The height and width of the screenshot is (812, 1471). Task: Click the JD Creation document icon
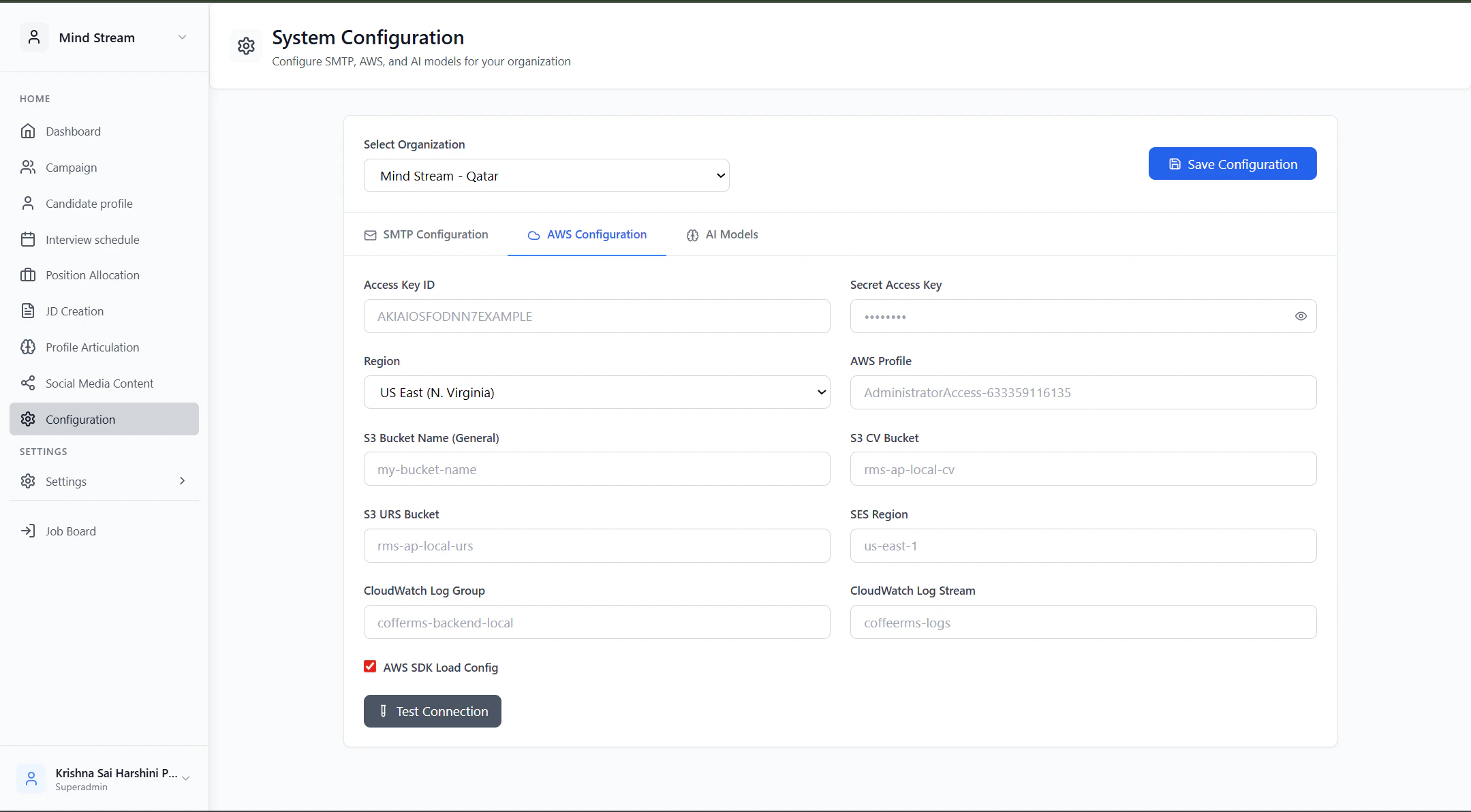coord(28,311)
